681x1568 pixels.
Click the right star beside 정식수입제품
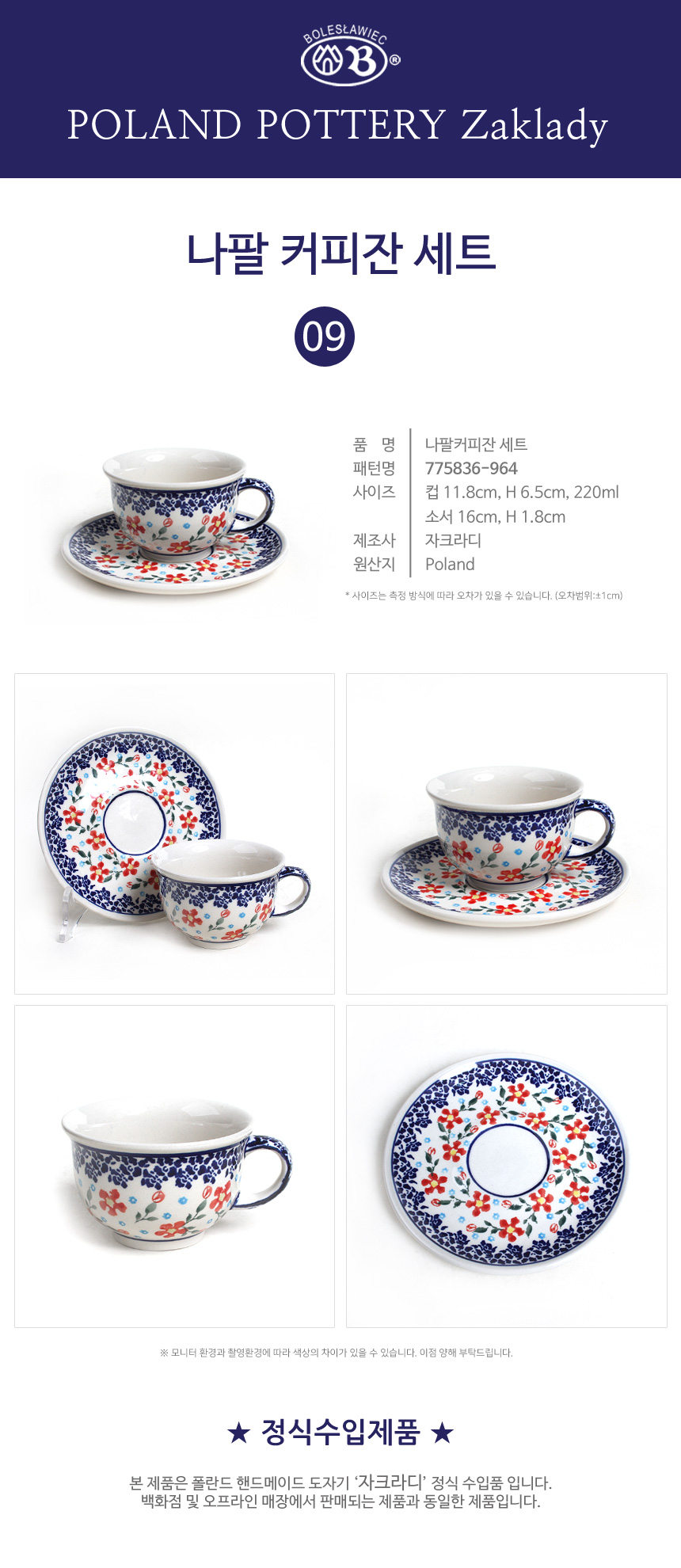442,1432
